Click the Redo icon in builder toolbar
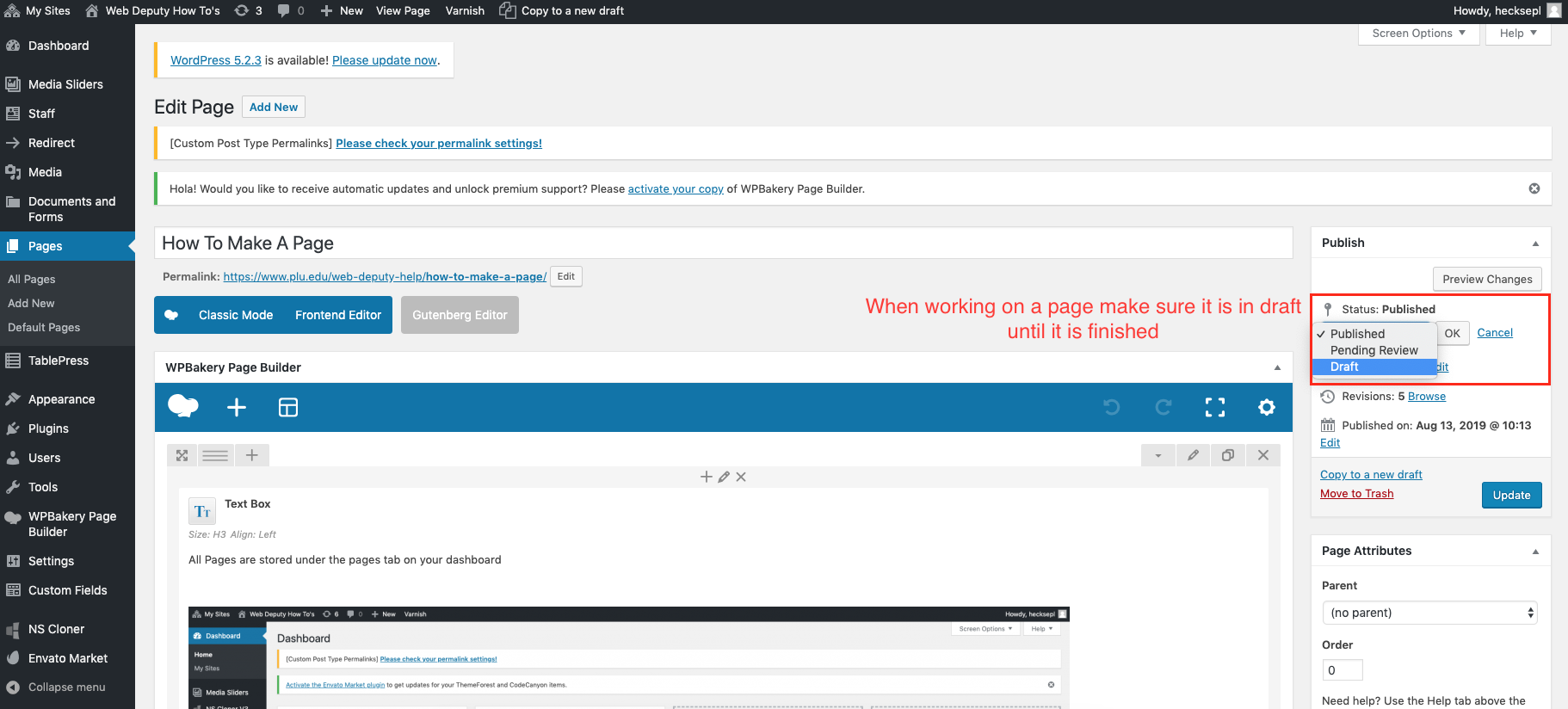The width and height of the screenshot is (1568, 709). point(1164,407)
